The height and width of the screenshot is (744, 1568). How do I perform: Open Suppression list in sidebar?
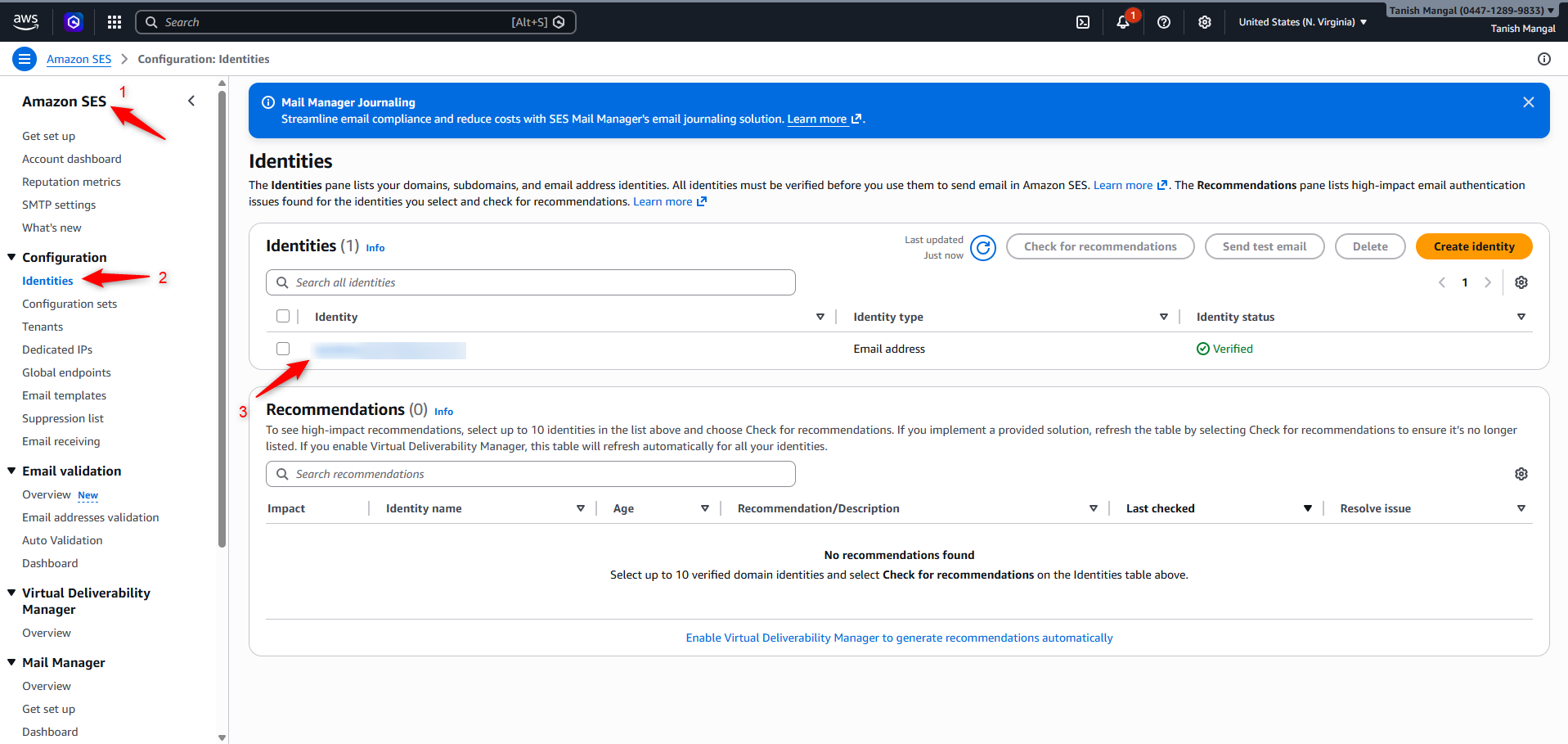63,418
